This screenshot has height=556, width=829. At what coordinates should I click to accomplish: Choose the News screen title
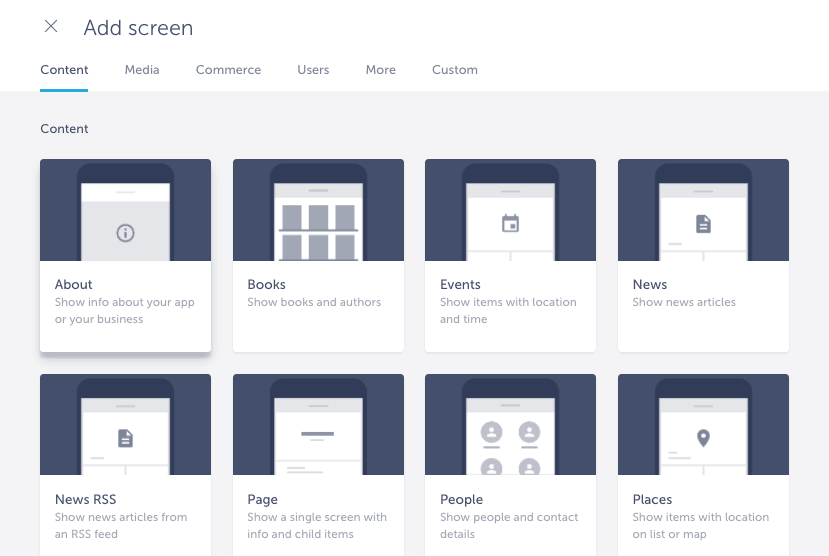[650, 284]
